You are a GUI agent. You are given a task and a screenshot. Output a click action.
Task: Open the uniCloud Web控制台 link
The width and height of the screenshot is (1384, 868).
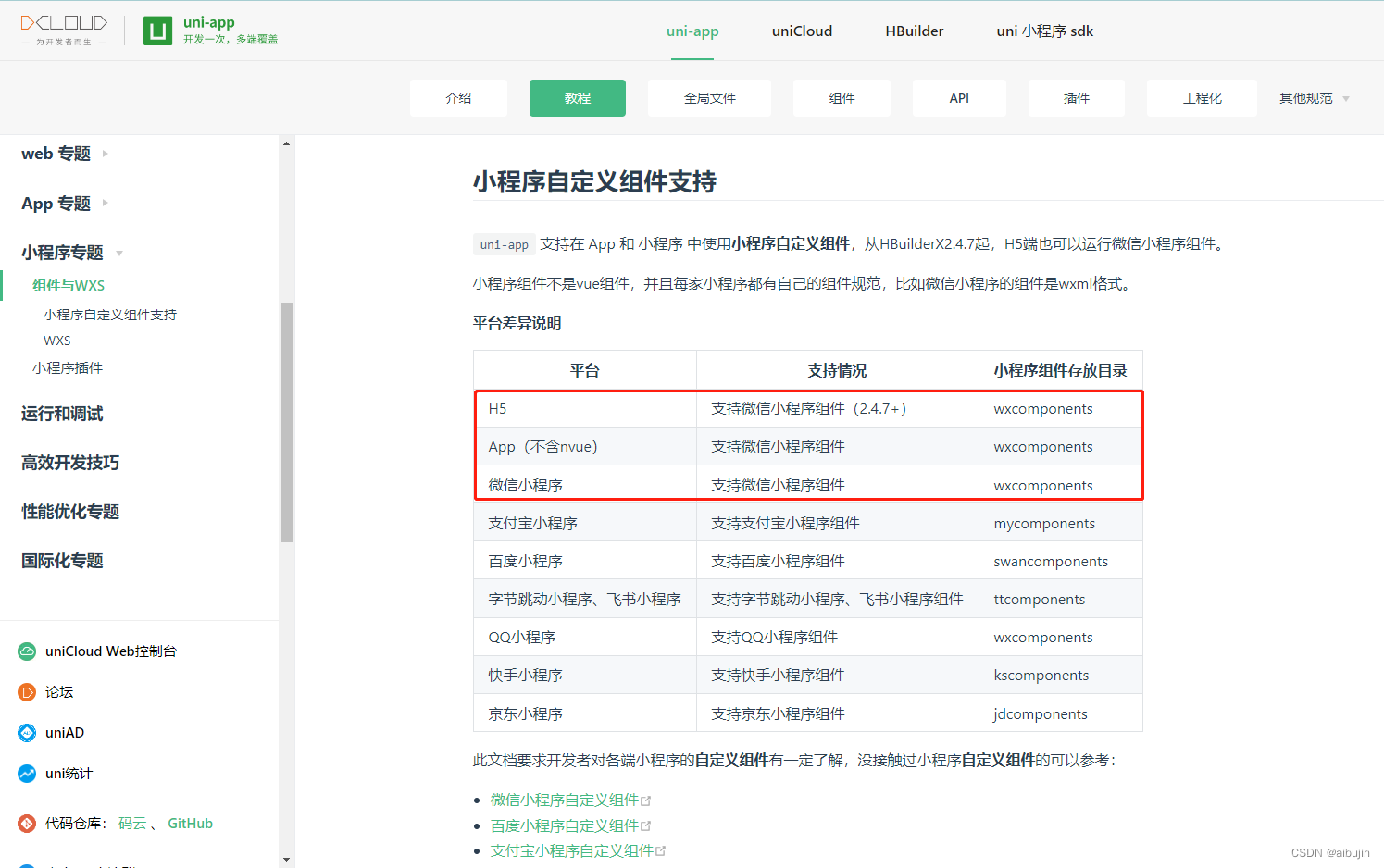[111, 651]
